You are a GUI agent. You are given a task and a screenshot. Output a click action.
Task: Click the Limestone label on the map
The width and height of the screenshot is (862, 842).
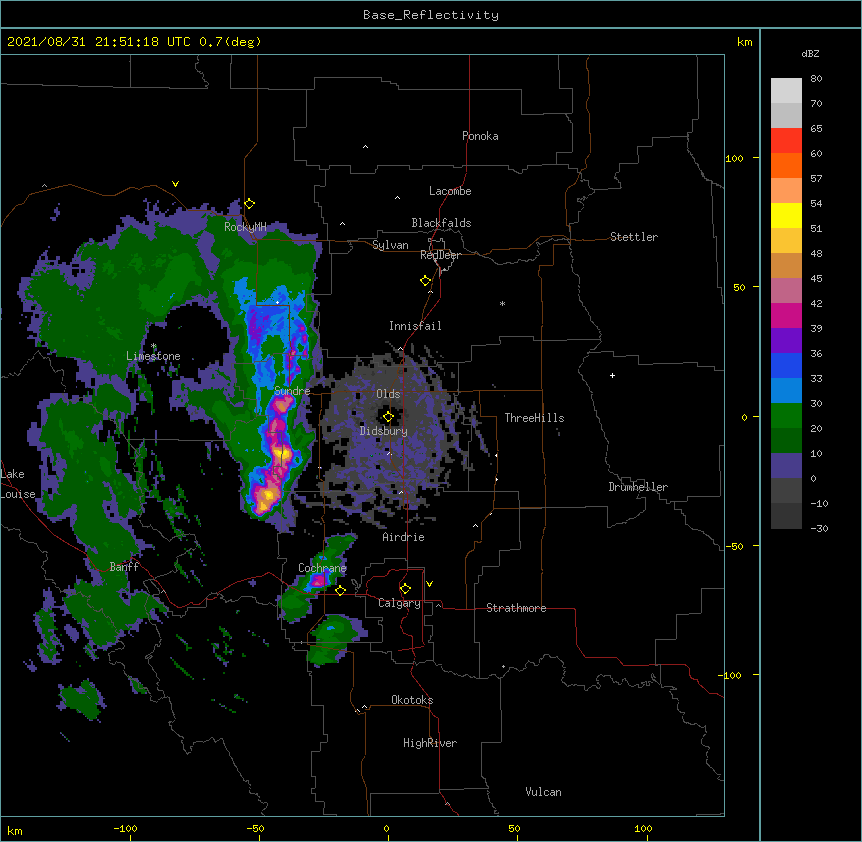click(x=153, y=356)
